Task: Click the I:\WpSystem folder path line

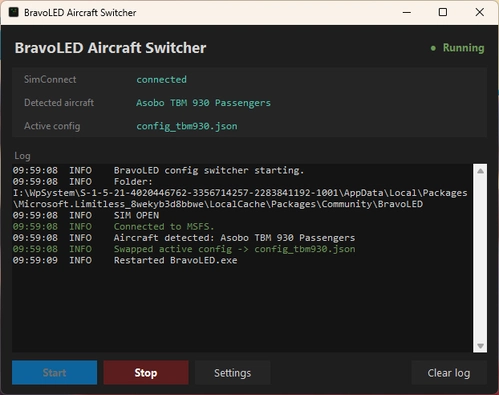Action: click(240, 193)
